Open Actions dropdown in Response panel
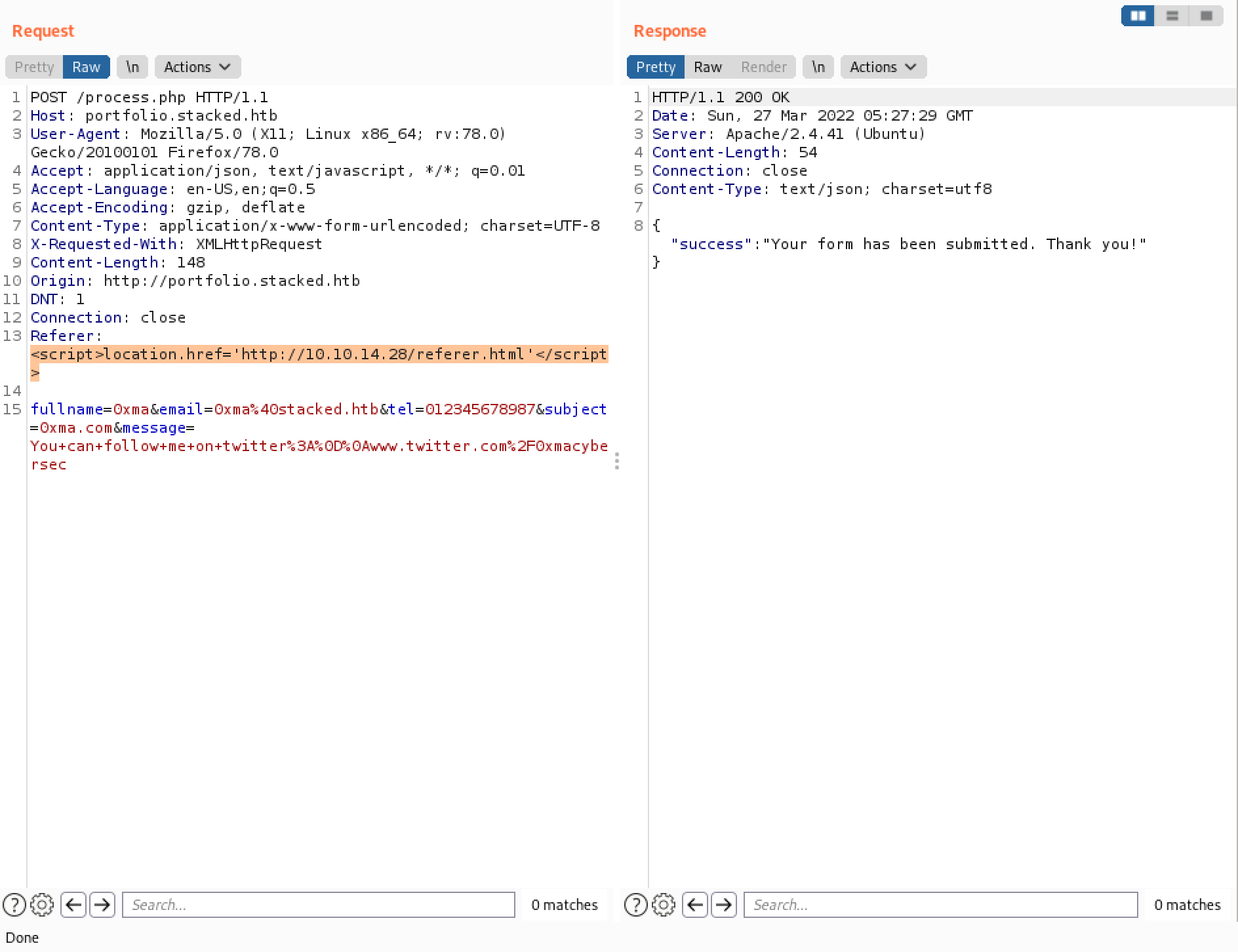 (883, 67)
